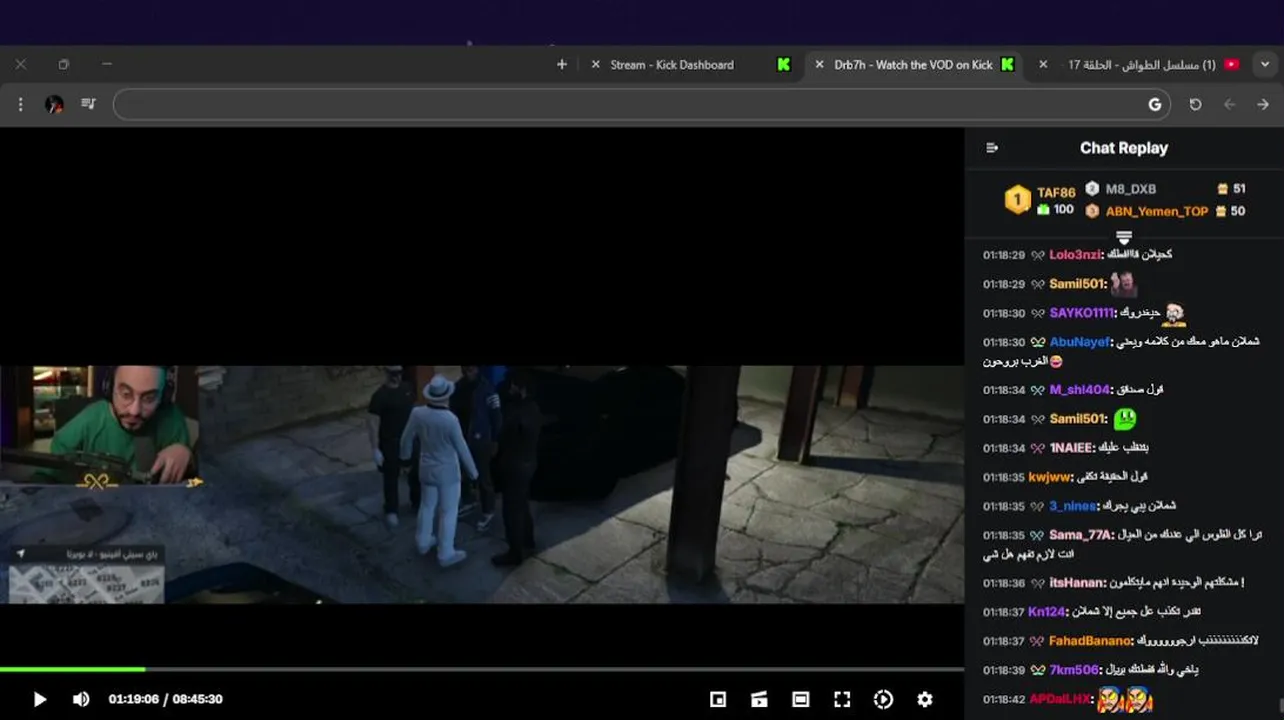Click username 3_nines in chat

point(1072,506)
